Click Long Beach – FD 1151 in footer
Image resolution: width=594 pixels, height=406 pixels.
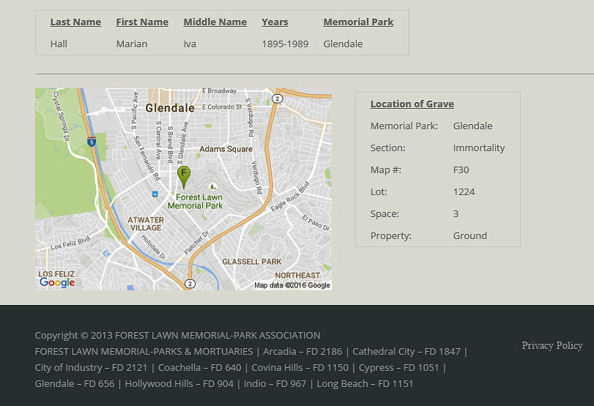pyautogui.click(x=365, y=384)
